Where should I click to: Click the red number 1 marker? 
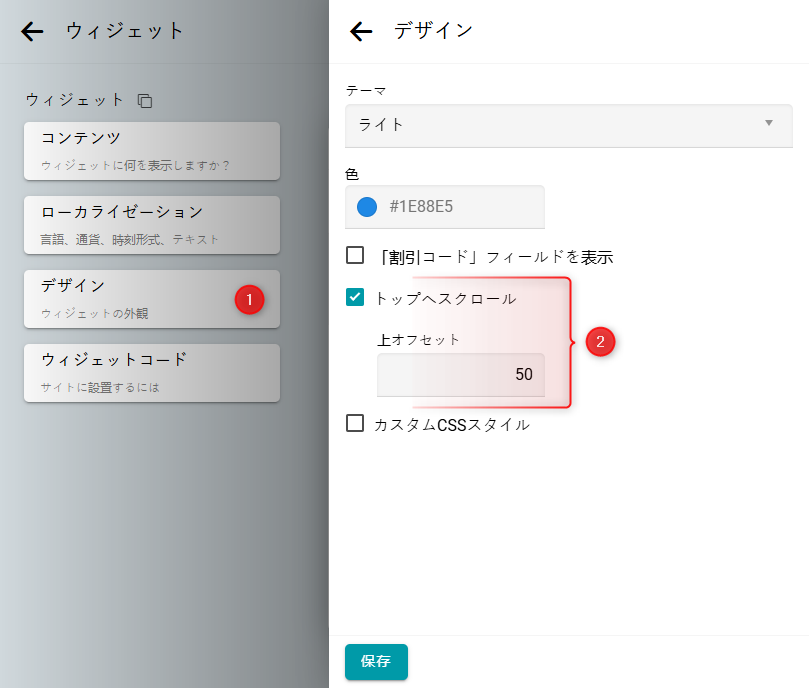pos(249,298)
